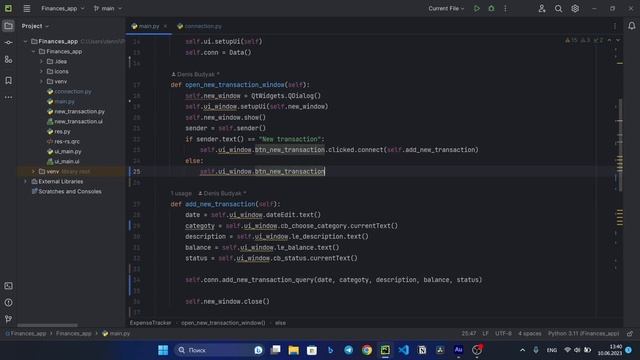The image size is (640, 360).
Task: Open res.py file
Action: coord(62,131)
